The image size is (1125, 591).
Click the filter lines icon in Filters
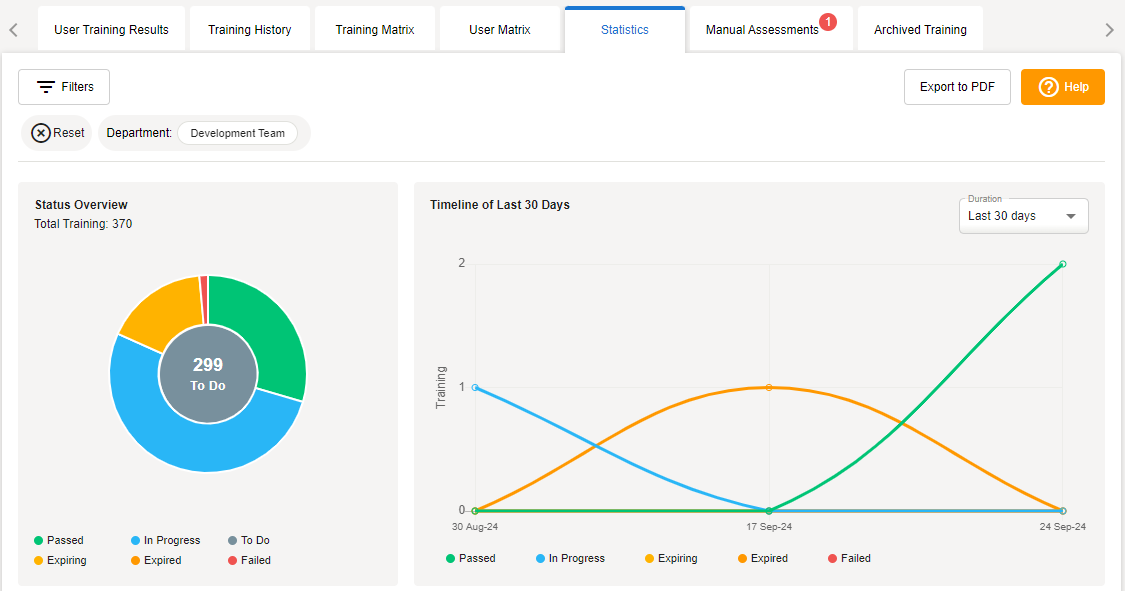point(46,87)
